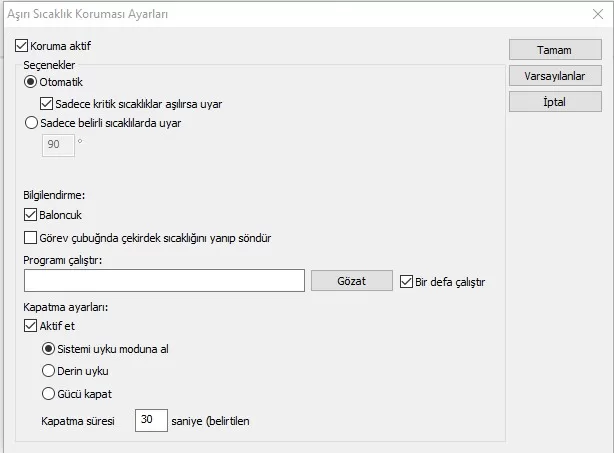The height and width of the screenshot is (453, 614).
Task: Uncheck Sadece kritik sıcaklıklar aşılırsa uyar
Action: (x=47, y=103)
